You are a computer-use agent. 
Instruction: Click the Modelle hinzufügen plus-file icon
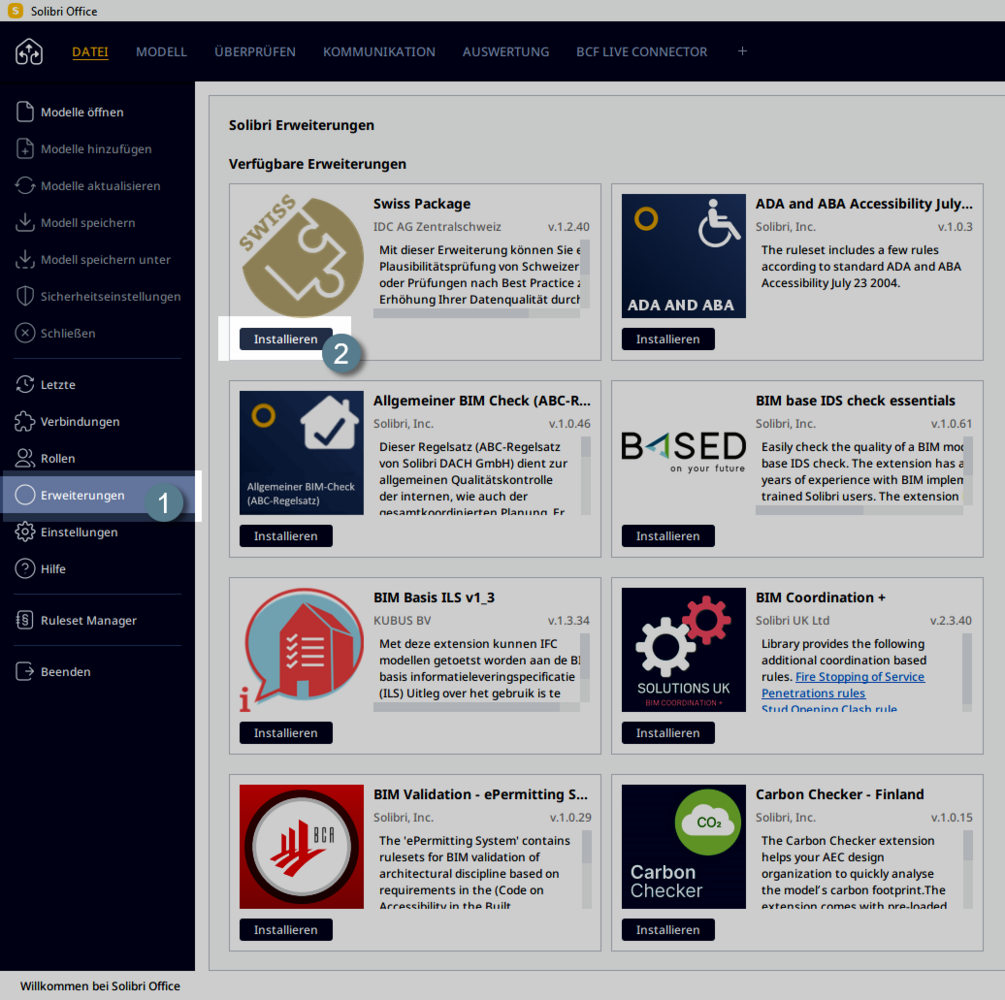pyautogui.click(x=24, y=149)
